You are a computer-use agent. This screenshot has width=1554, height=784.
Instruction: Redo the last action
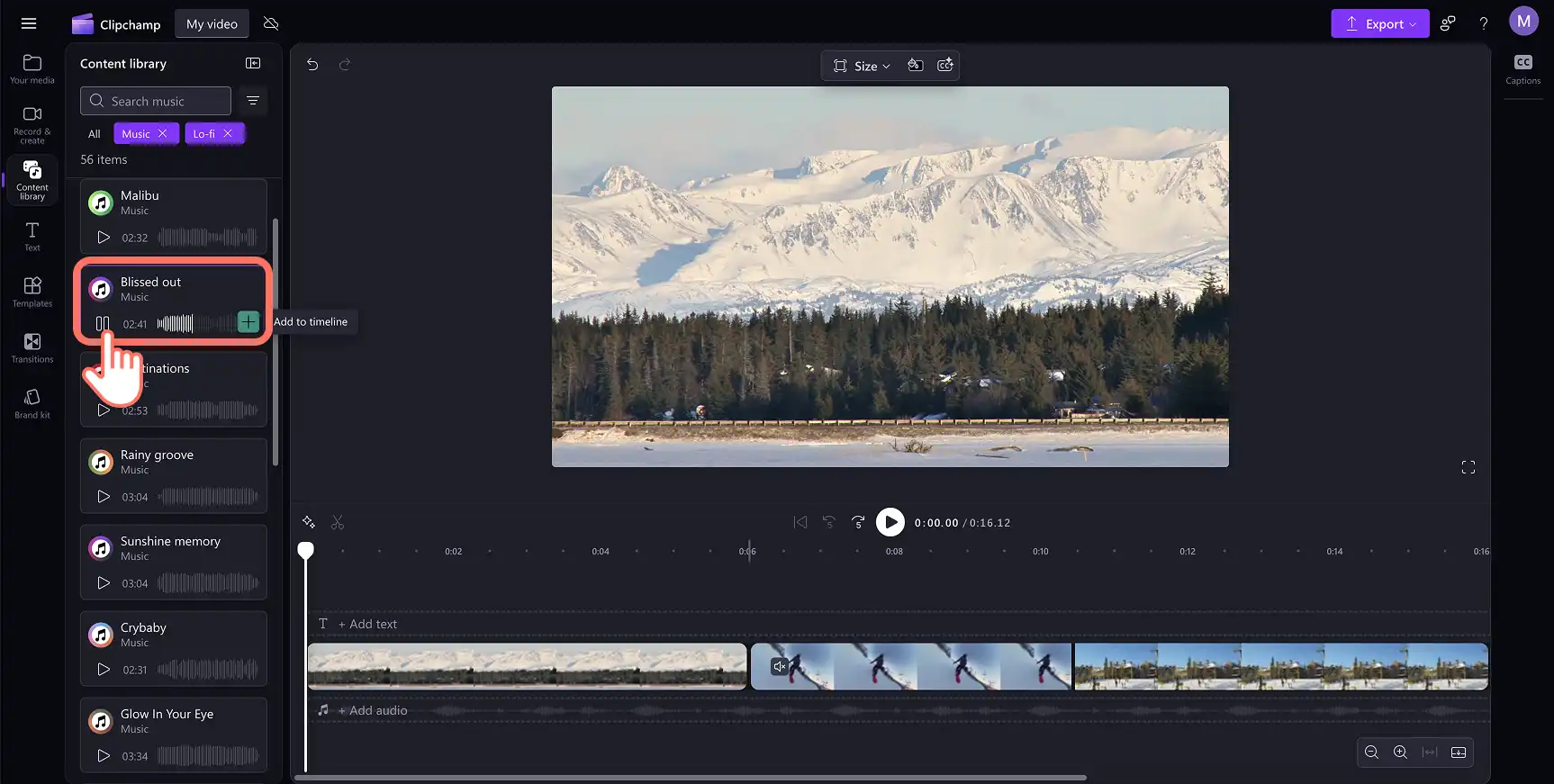coord(344,65)
